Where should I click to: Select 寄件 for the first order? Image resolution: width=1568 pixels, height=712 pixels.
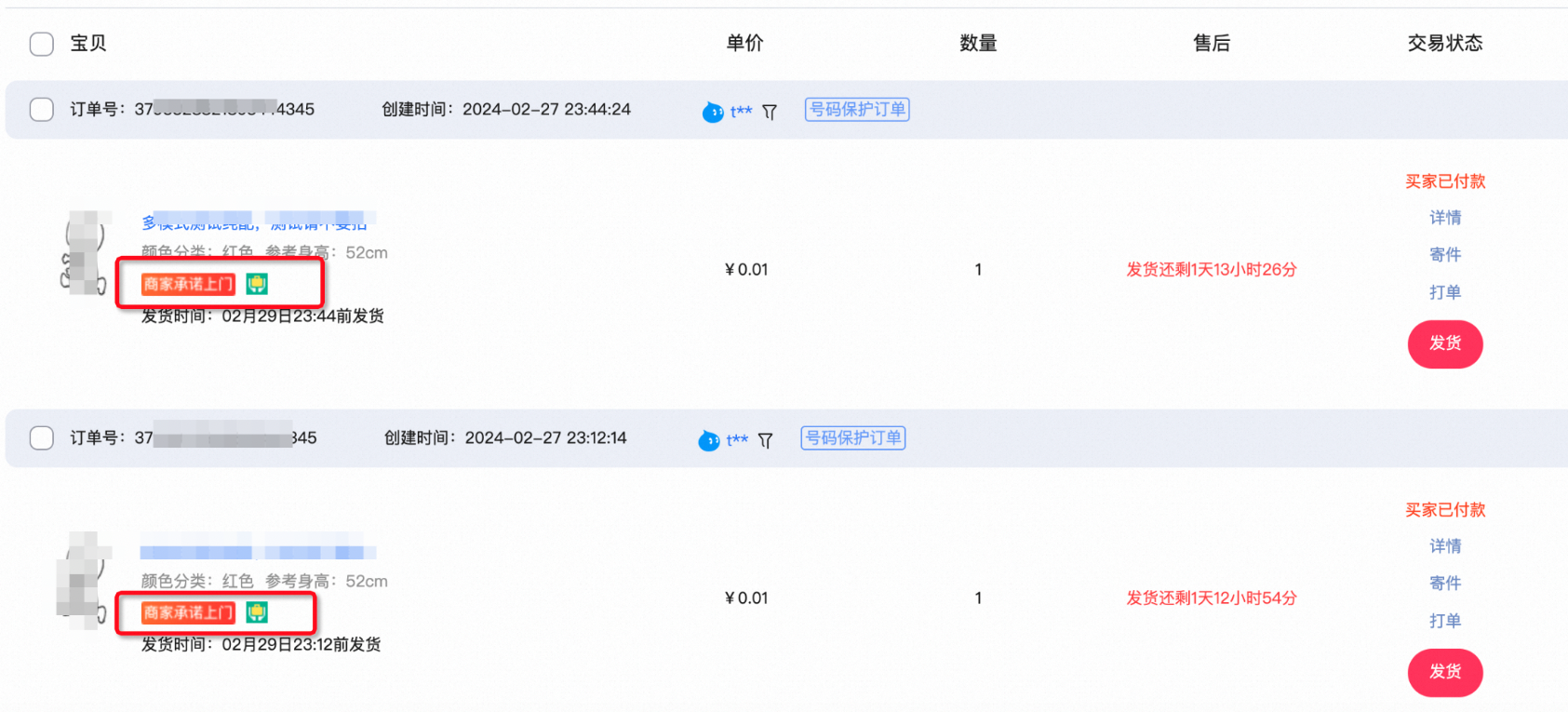(1445, 255)
